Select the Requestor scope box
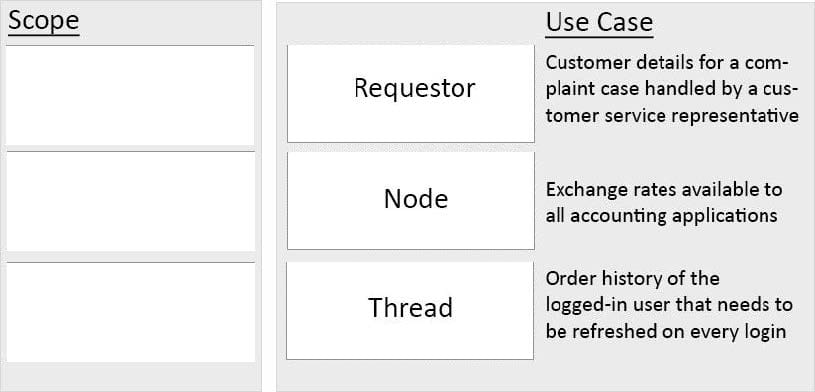This screenshot has height=392, width=815. (411, 94)
